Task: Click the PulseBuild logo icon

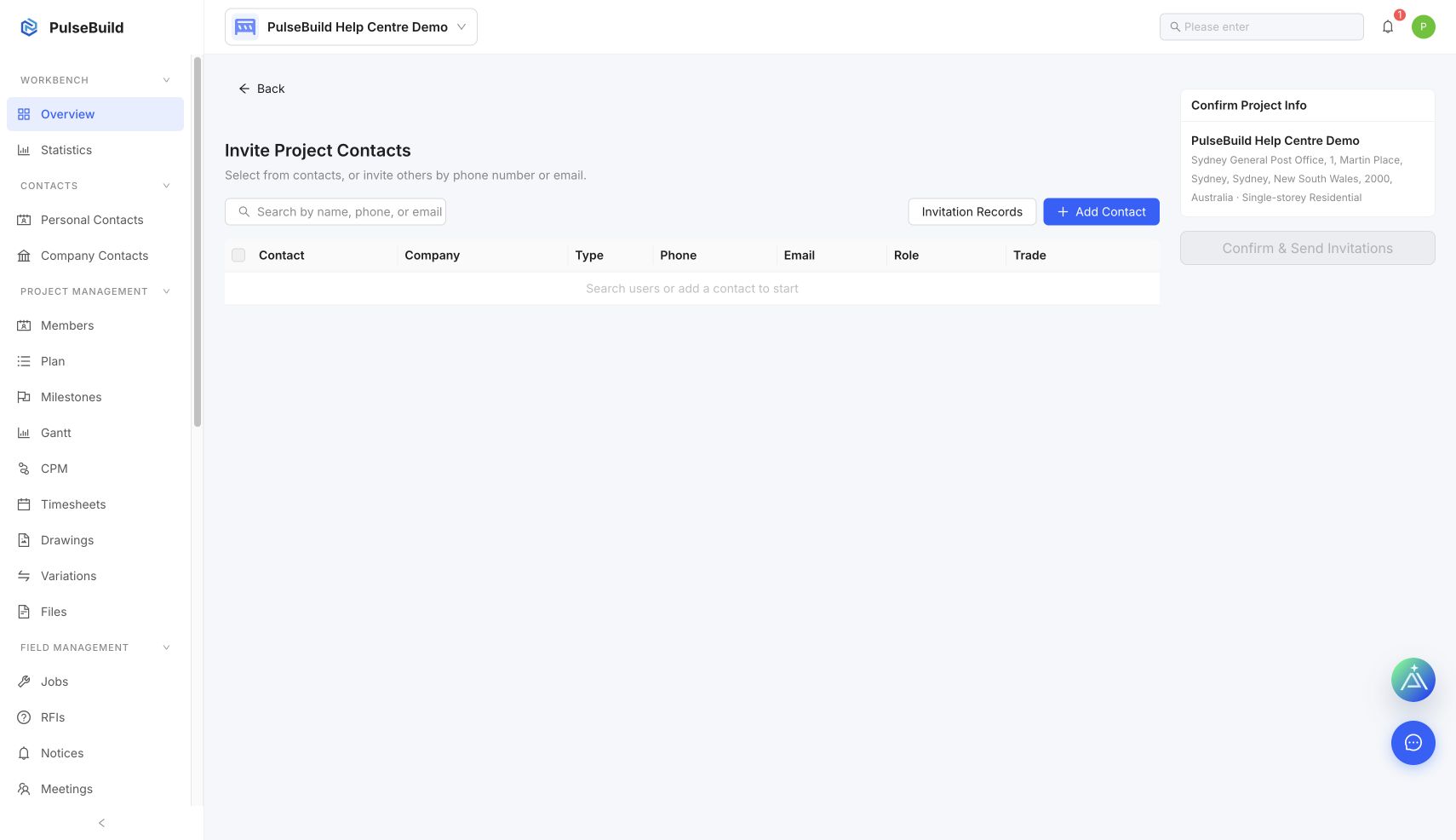Action: [29, 27]
